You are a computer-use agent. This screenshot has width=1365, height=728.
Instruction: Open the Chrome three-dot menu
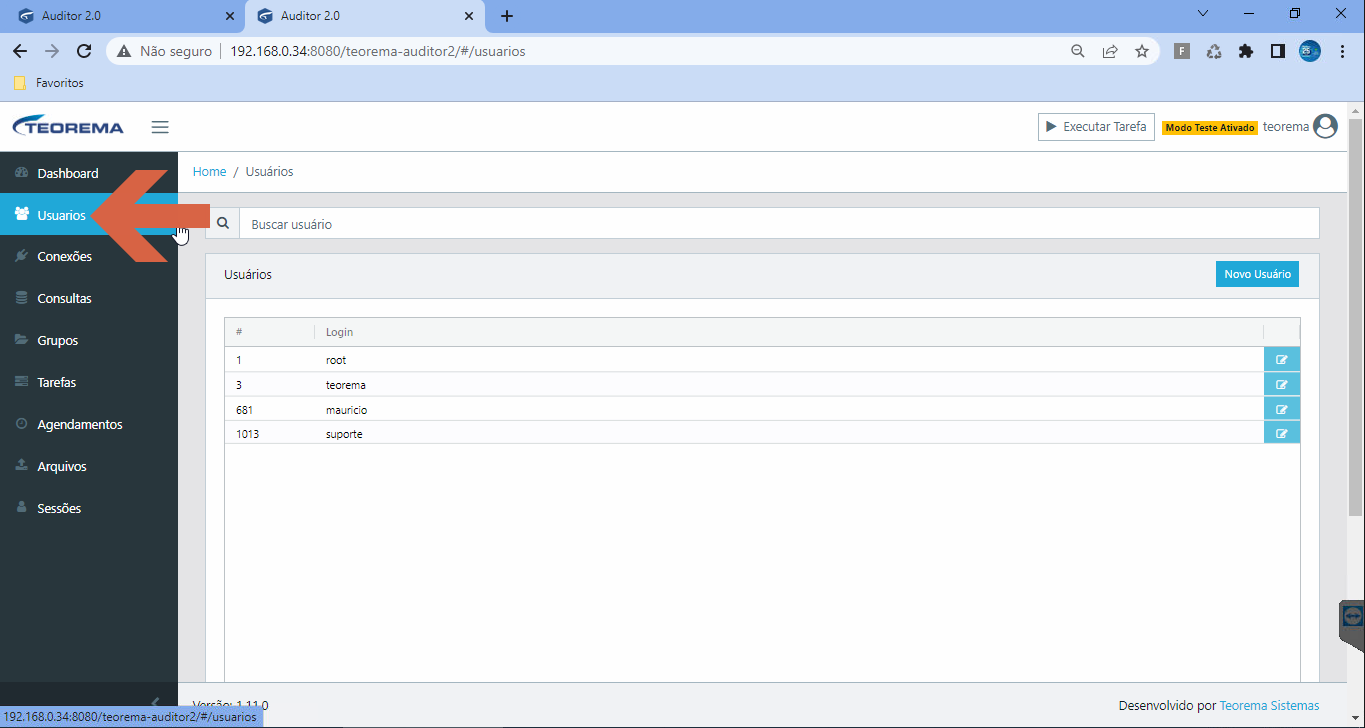click(1342, 51)
